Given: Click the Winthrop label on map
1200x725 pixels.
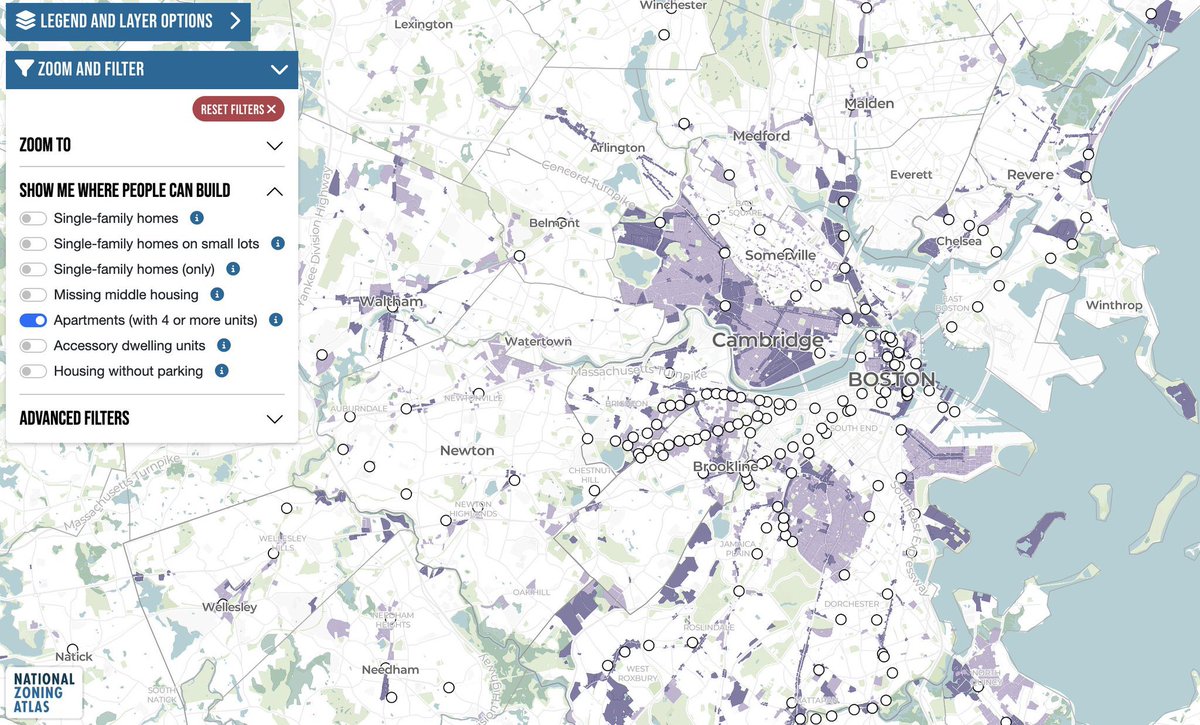Looking at the screenshot, I should click(x=1114, y=305).
